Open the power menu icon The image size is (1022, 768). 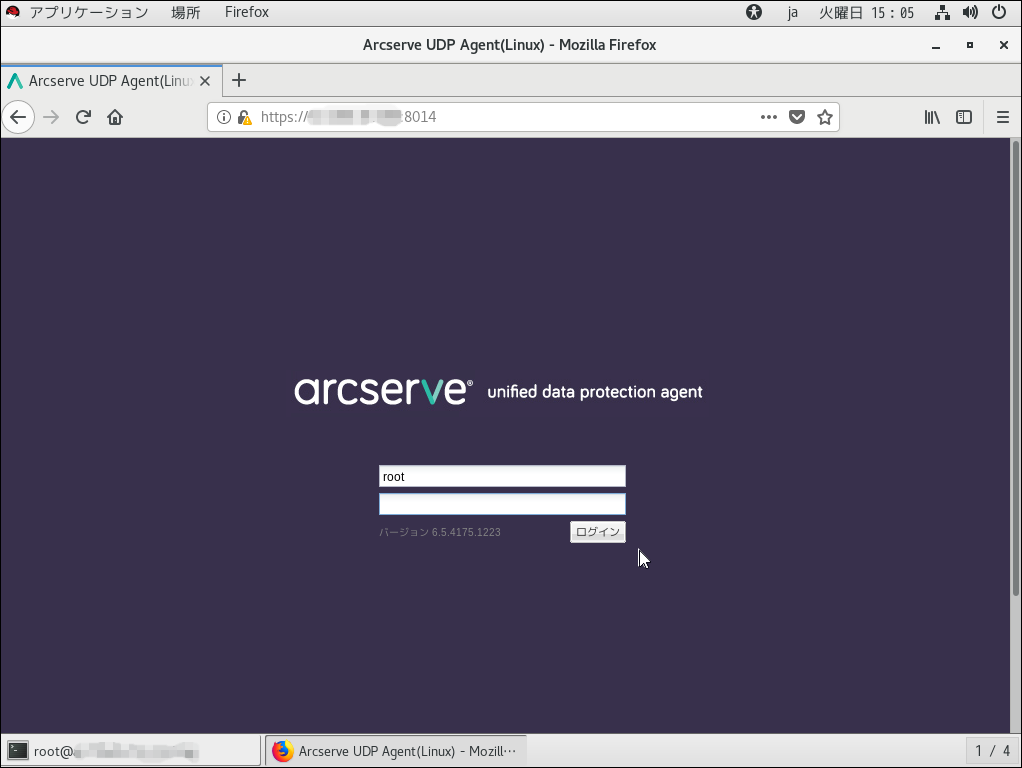[x=999, y=12]
